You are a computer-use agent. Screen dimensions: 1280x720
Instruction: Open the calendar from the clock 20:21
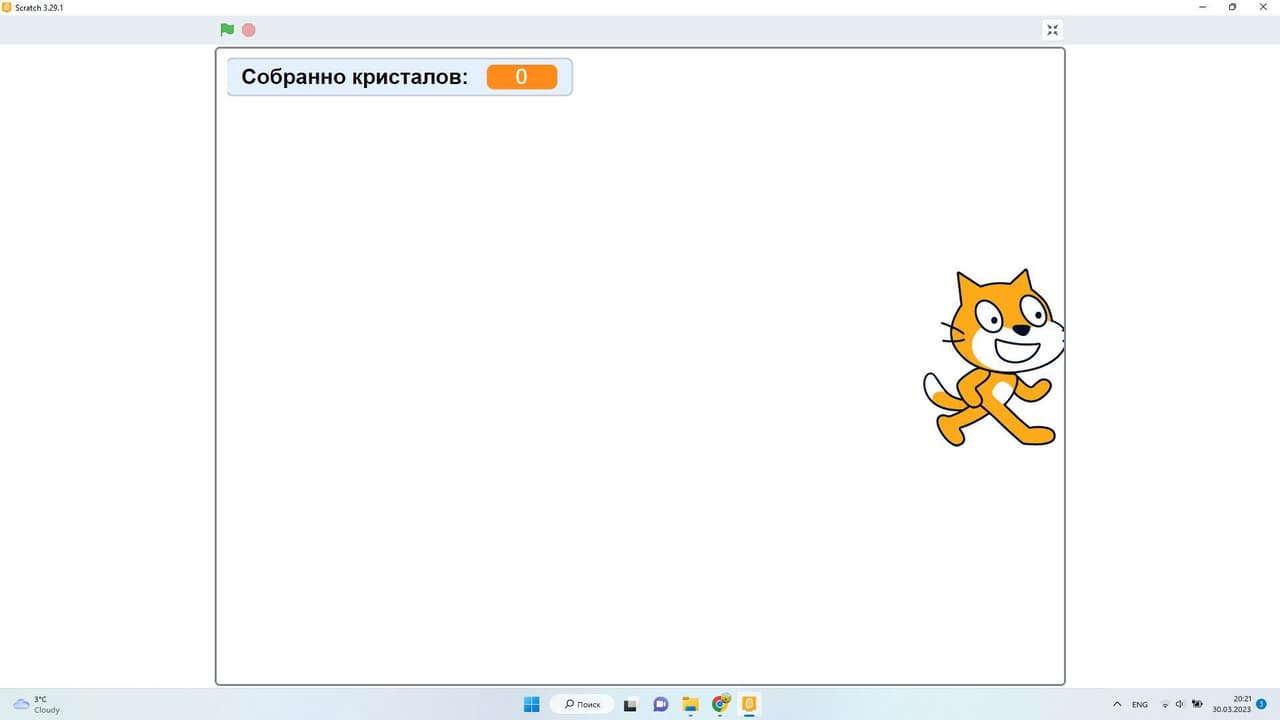(x=1232, y=704)
